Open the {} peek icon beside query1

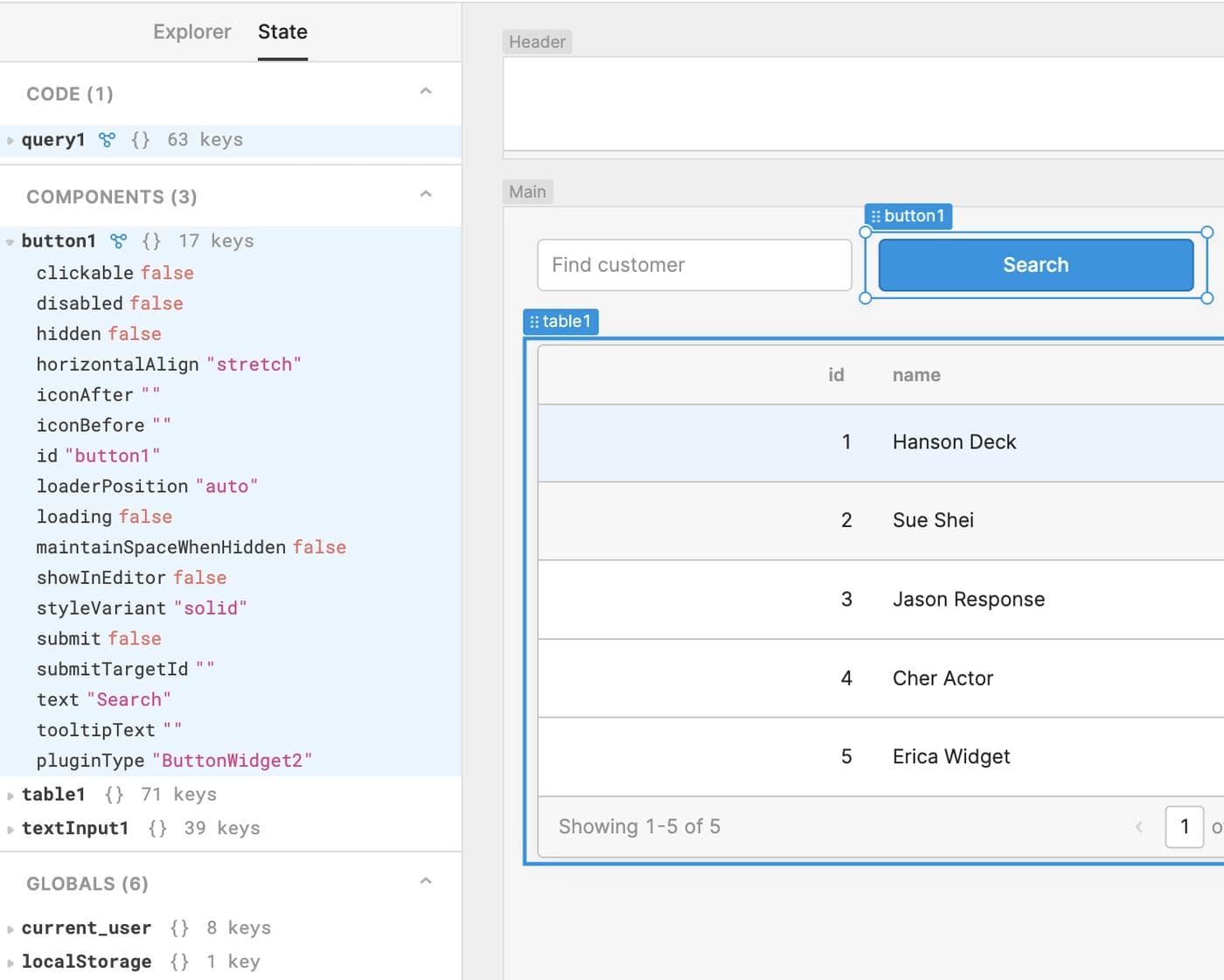pyautogui.click(x=140, y=139)
